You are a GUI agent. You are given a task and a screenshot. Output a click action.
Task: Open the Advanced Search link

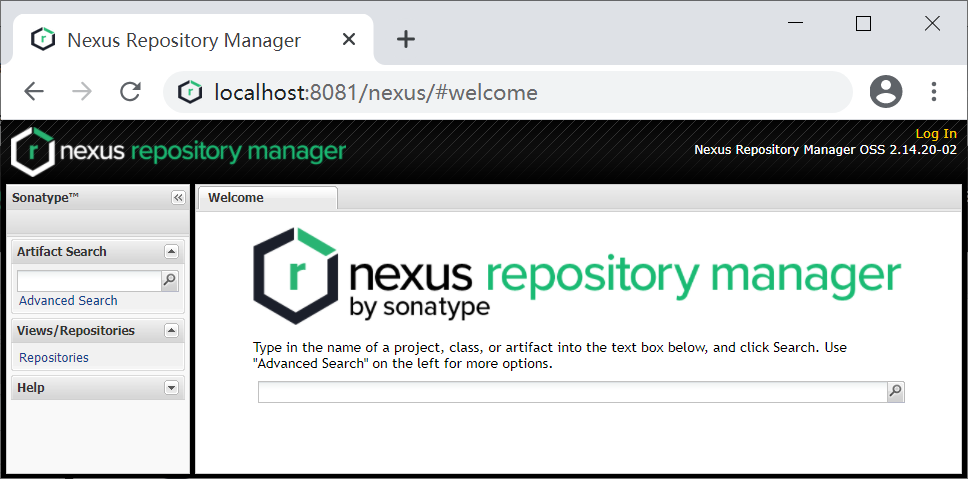coord(68,301)
